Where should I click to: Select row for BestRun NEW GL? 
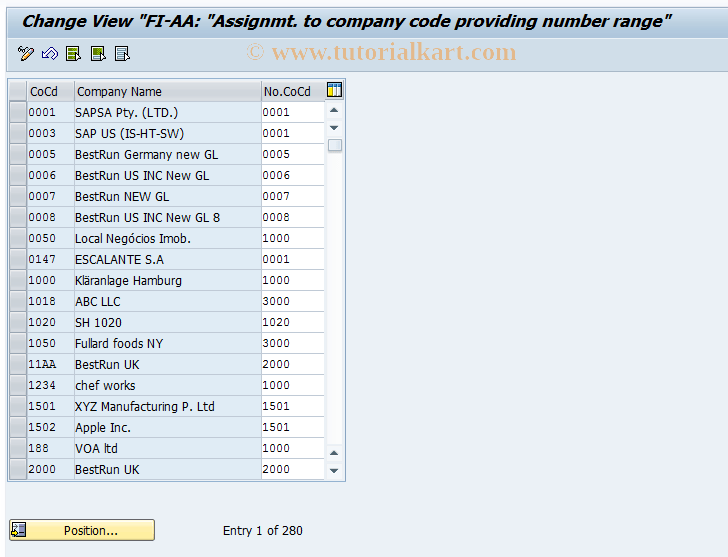click(x=18, y=196)
